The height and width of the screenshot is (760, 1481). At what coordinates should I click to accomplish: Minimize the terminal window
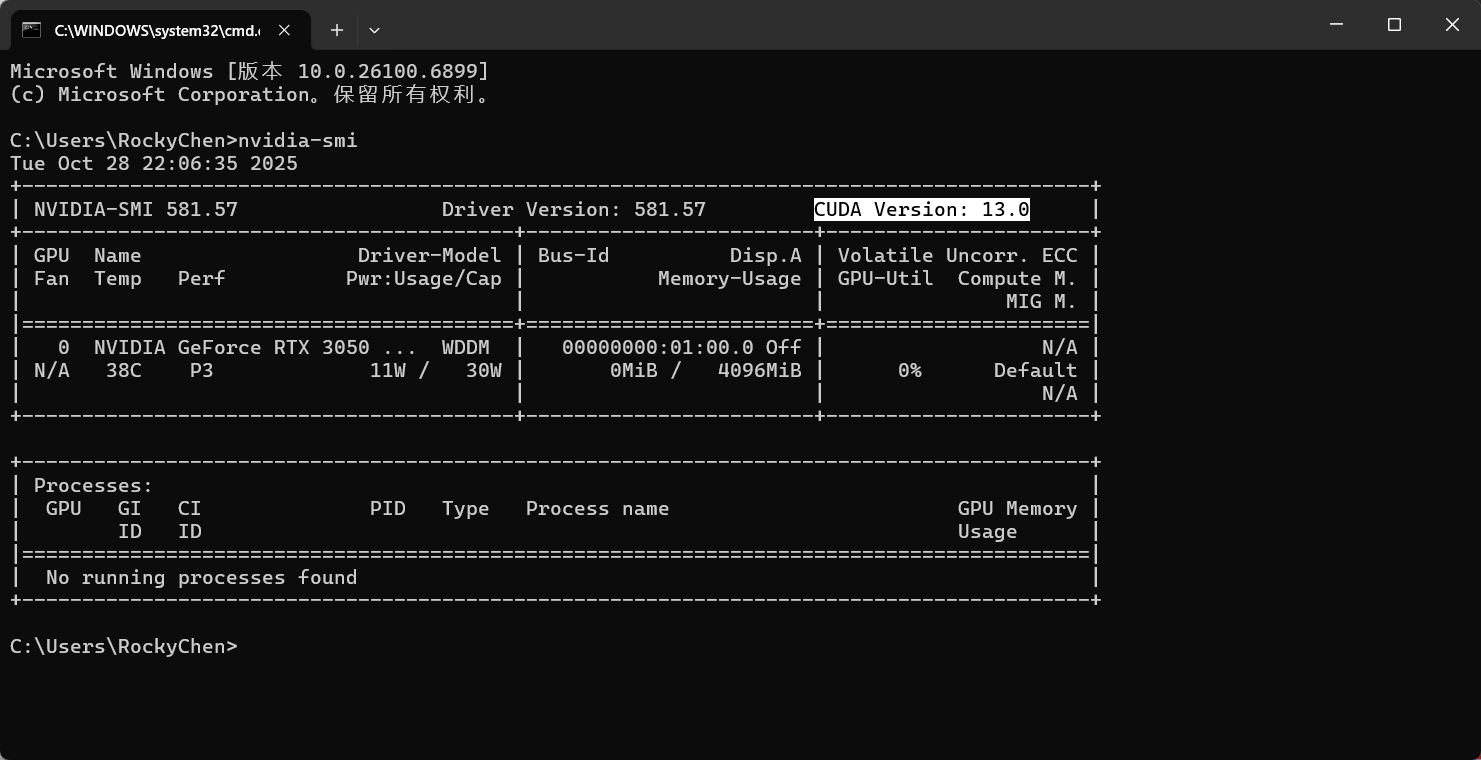coord(1337,25)
